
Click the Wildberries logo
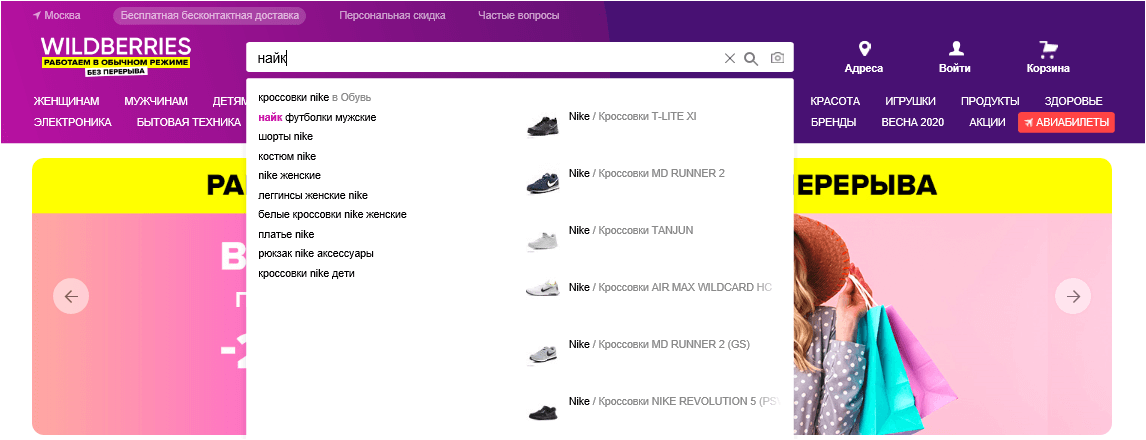[x=116, y=55]
